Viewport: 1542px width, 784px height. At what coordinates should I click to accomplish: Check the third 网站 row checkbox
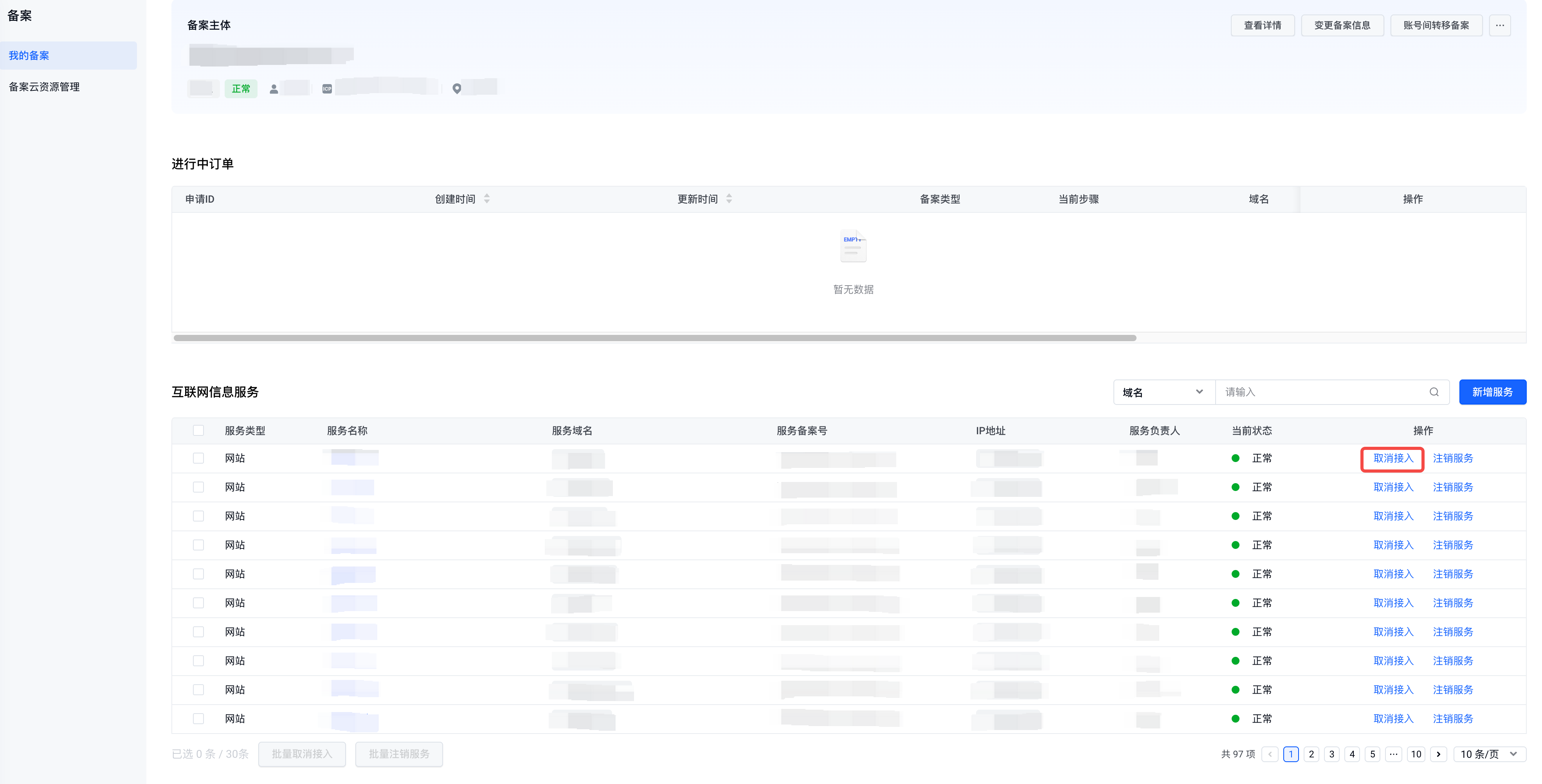pyautogui.click(x=198, y=516)
